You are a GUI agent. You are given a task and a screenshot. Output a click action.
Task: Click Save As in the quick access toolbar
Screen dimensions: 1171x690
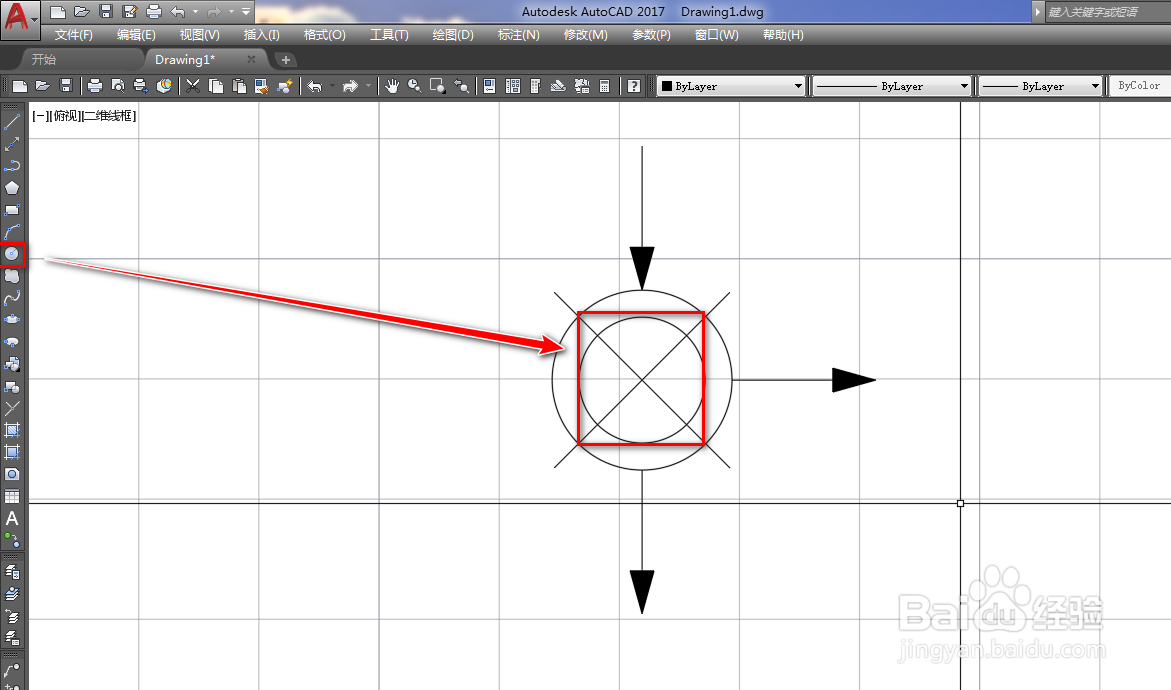[x=129, y=11]
